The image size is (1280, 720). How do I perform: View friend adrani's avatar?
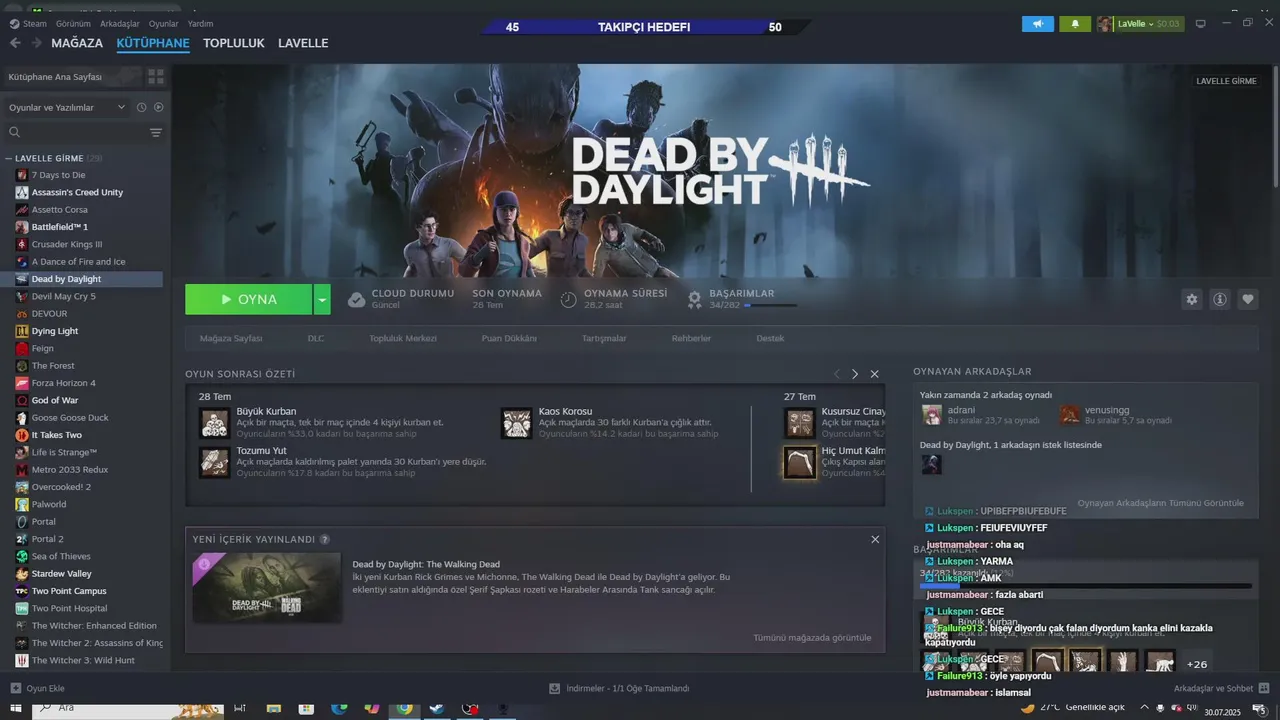pos(931,415)
